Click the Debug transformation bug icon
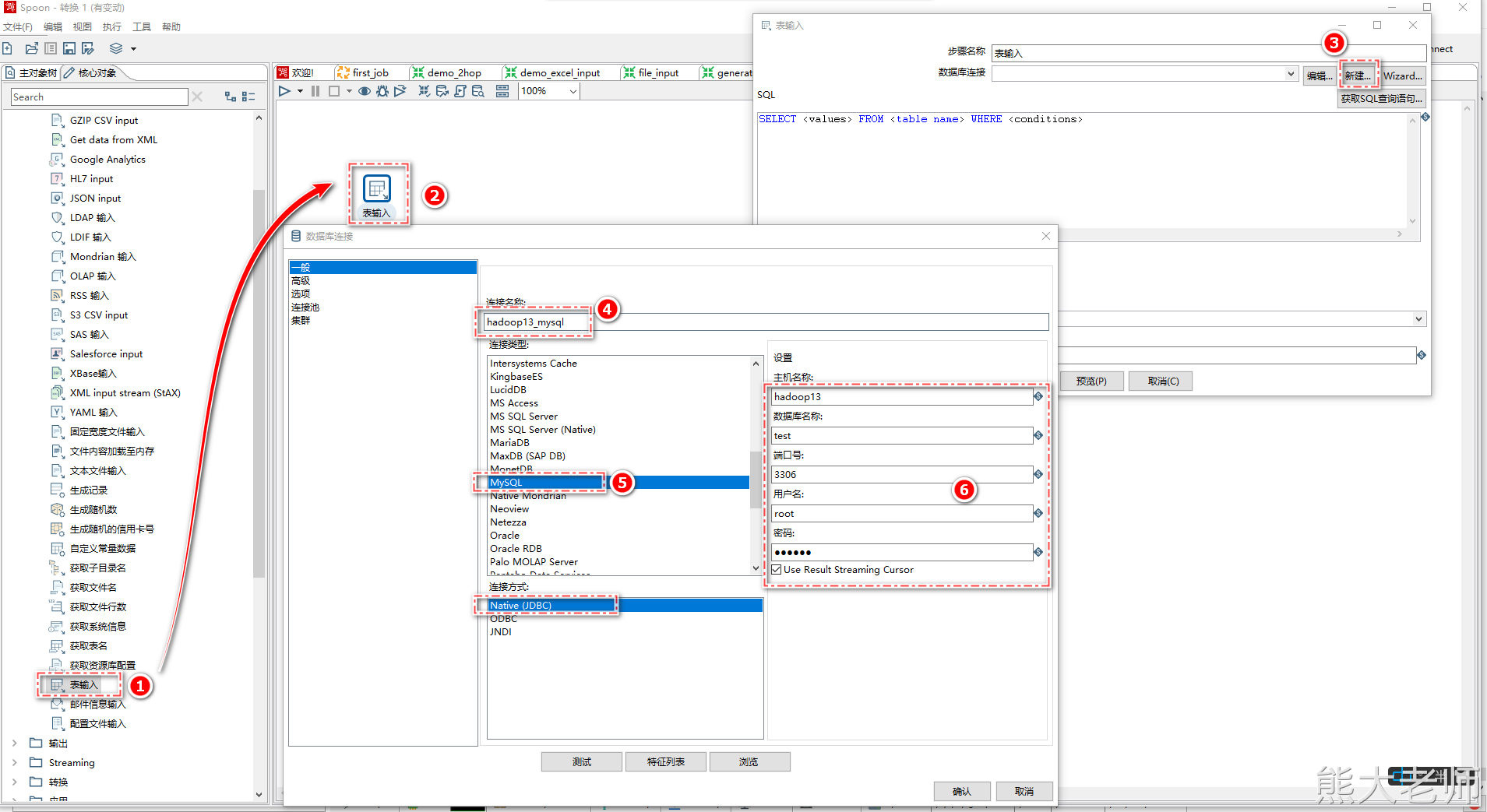 tap(382, 92)
